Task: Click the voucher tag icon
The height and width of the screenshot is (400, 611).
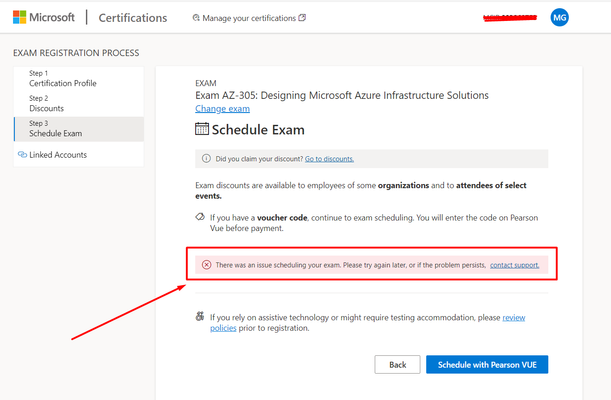Action: click(x=200, y=217)
